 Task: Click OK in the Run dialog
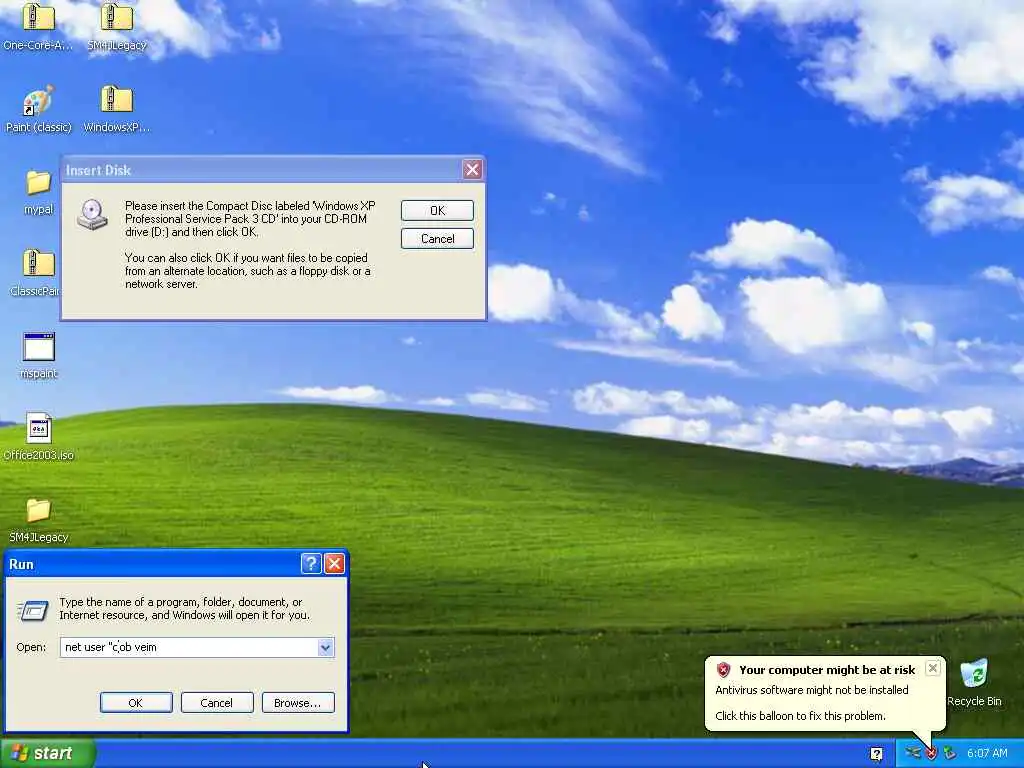pos(136,703)
